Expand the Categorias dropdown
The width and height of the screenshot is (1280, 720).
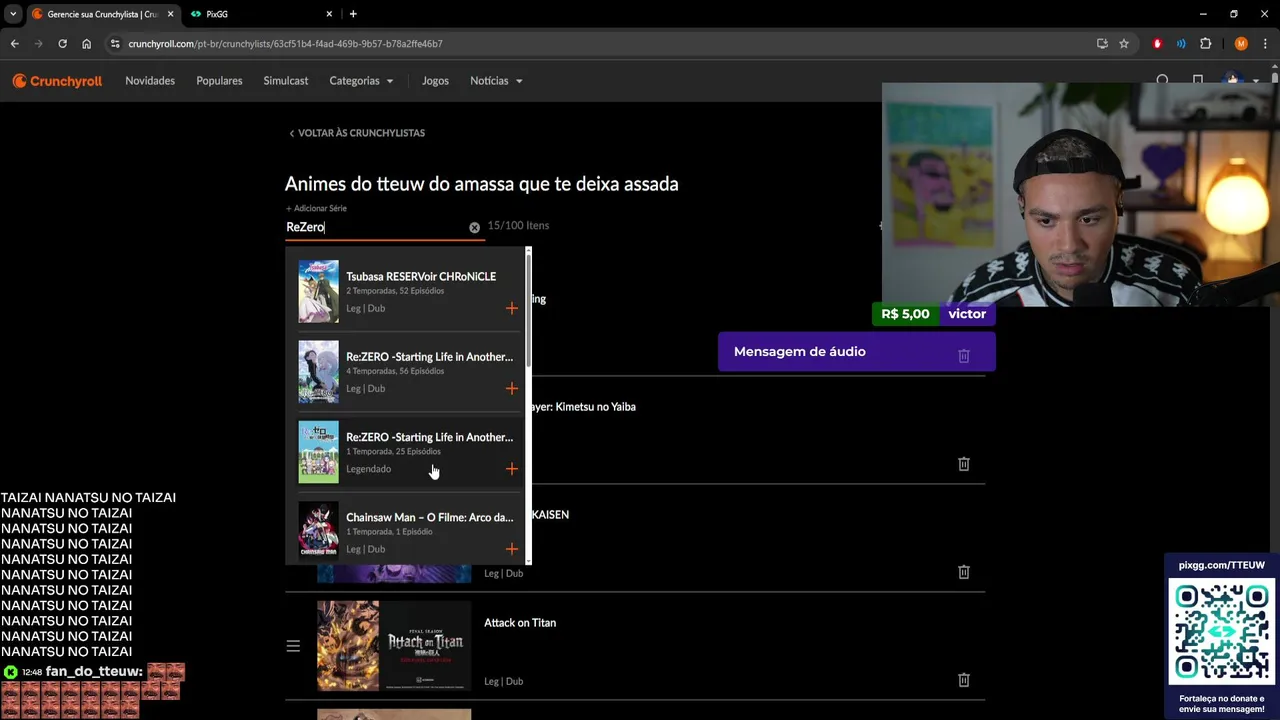coord(361,81)
